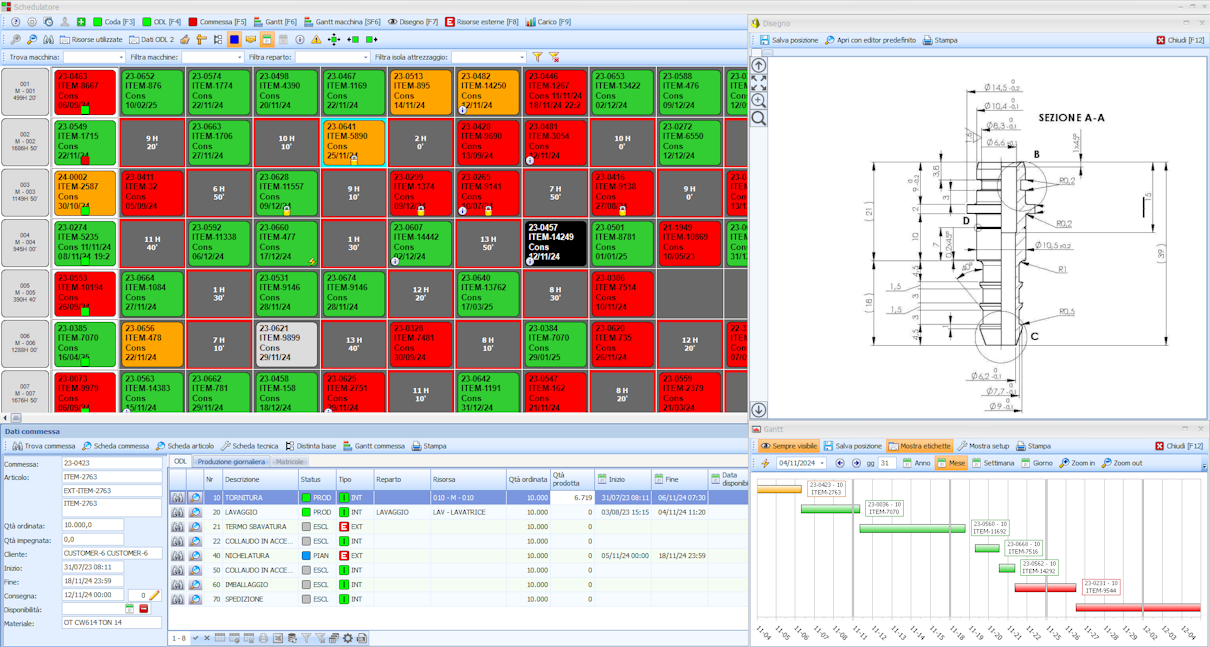Open ODL [F4] view
The height and width of the screenshot is (647, 1210).
(x=161, y=21)
